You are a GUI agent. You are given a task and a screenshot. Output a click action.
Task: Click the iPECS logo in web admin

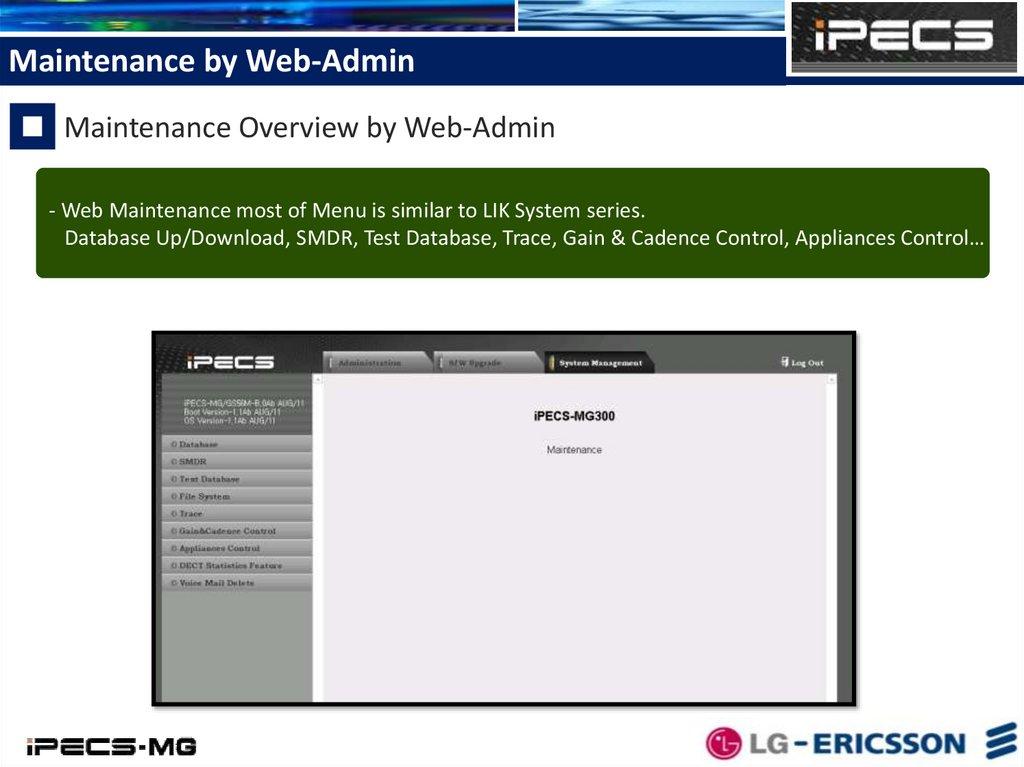point(230,361)
